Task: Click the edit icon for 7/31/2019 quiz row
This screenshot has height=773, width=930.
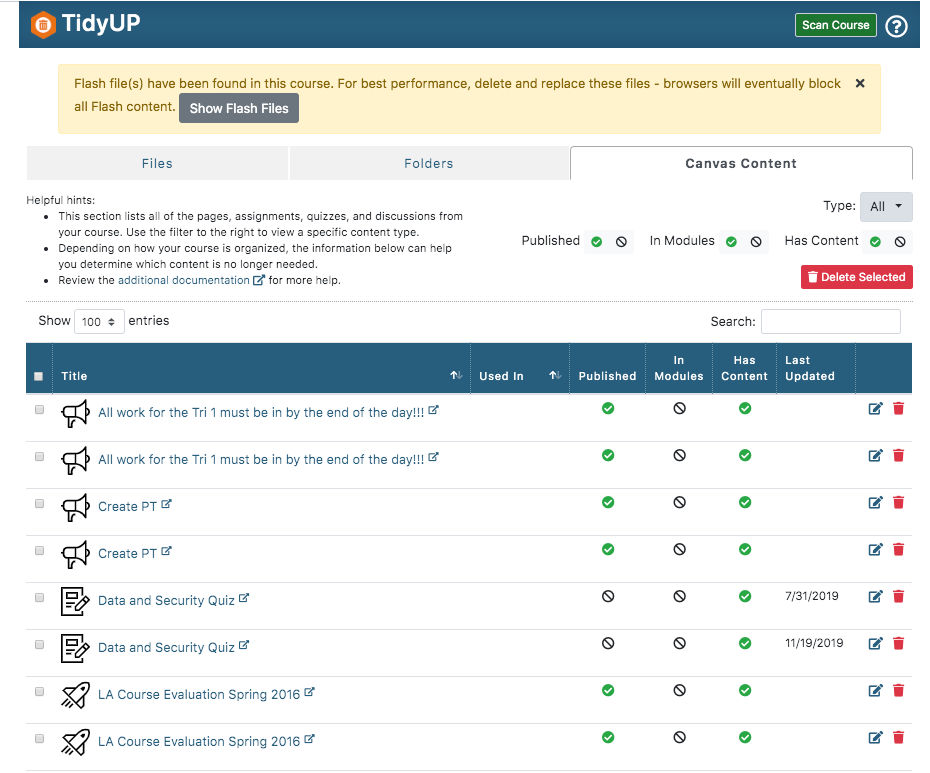Action: pyautogui.click(x=876, y=597)
